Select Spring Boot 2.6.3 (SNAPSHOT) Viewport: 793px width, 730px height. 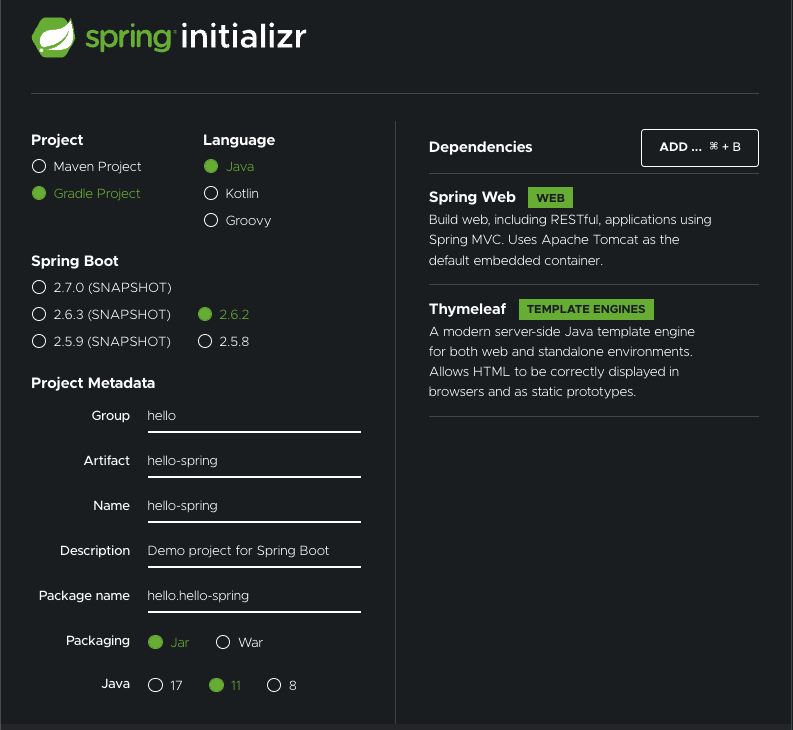[39, 314]
